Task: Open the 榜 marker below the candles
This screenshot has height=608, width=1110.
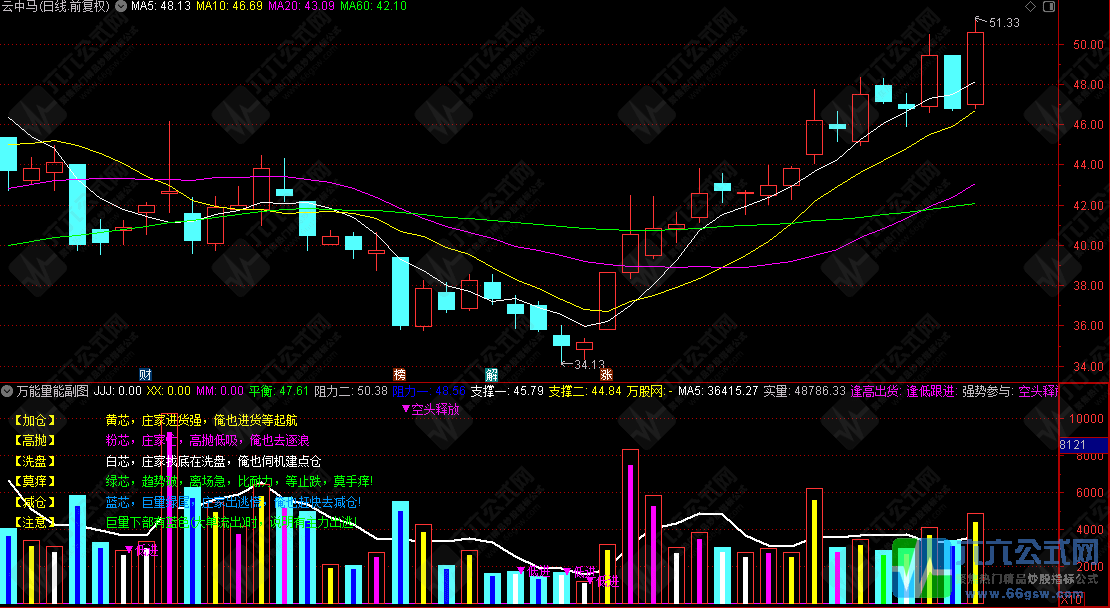Action: 400,374
